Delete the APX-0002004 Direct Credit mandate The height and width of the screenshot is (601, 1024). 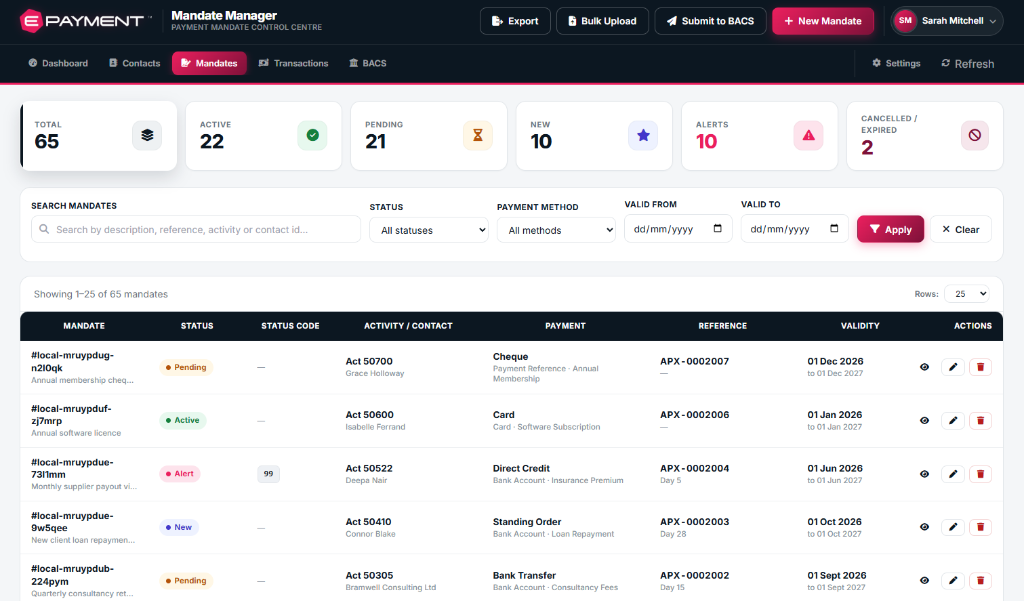pos(980,474)
